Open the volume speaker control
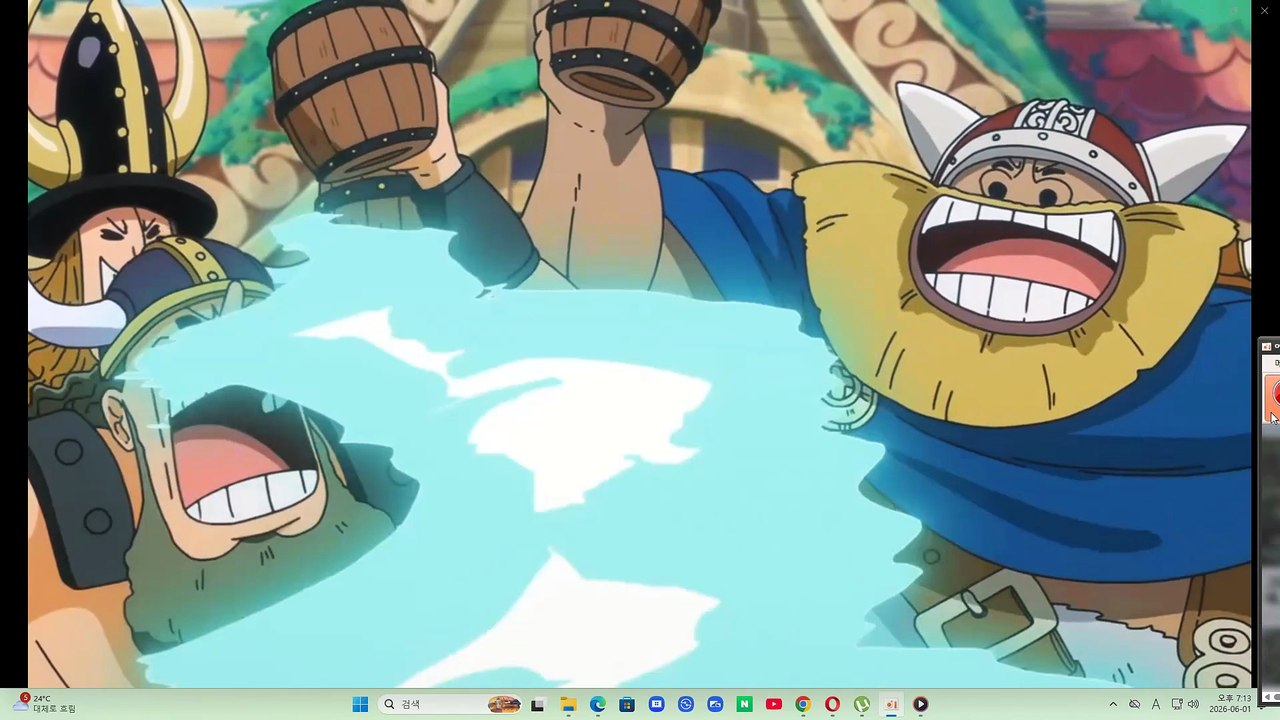 (x=1193, y=705)
